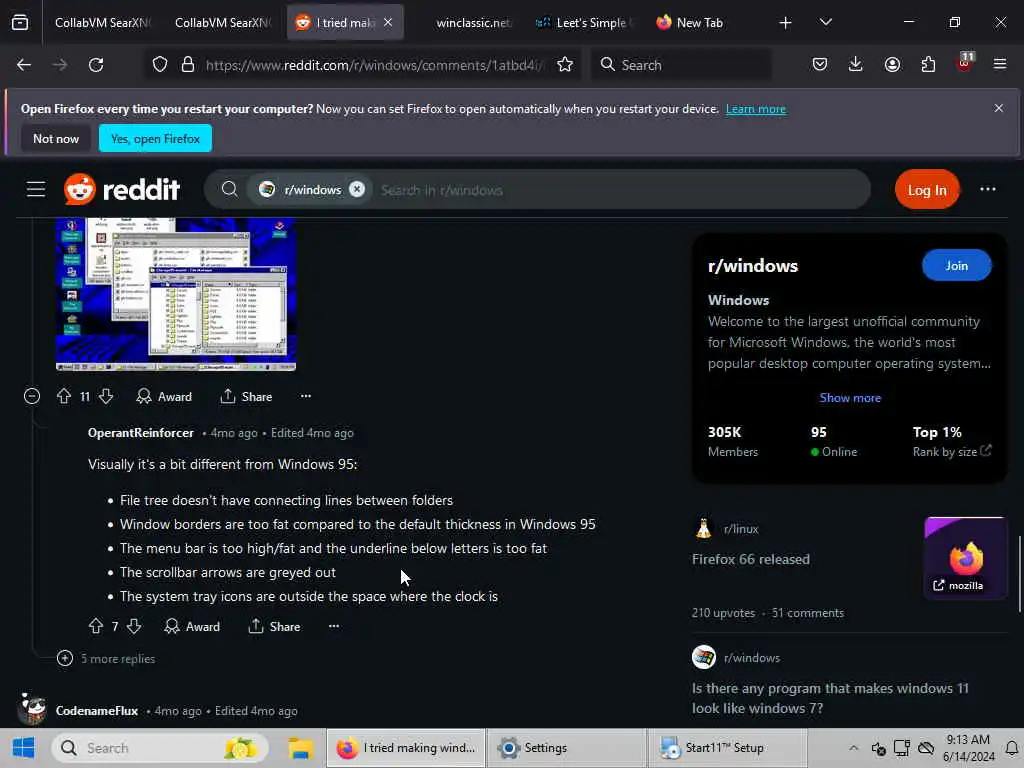
Task: View site security padlock info
Action: [187, 65]
